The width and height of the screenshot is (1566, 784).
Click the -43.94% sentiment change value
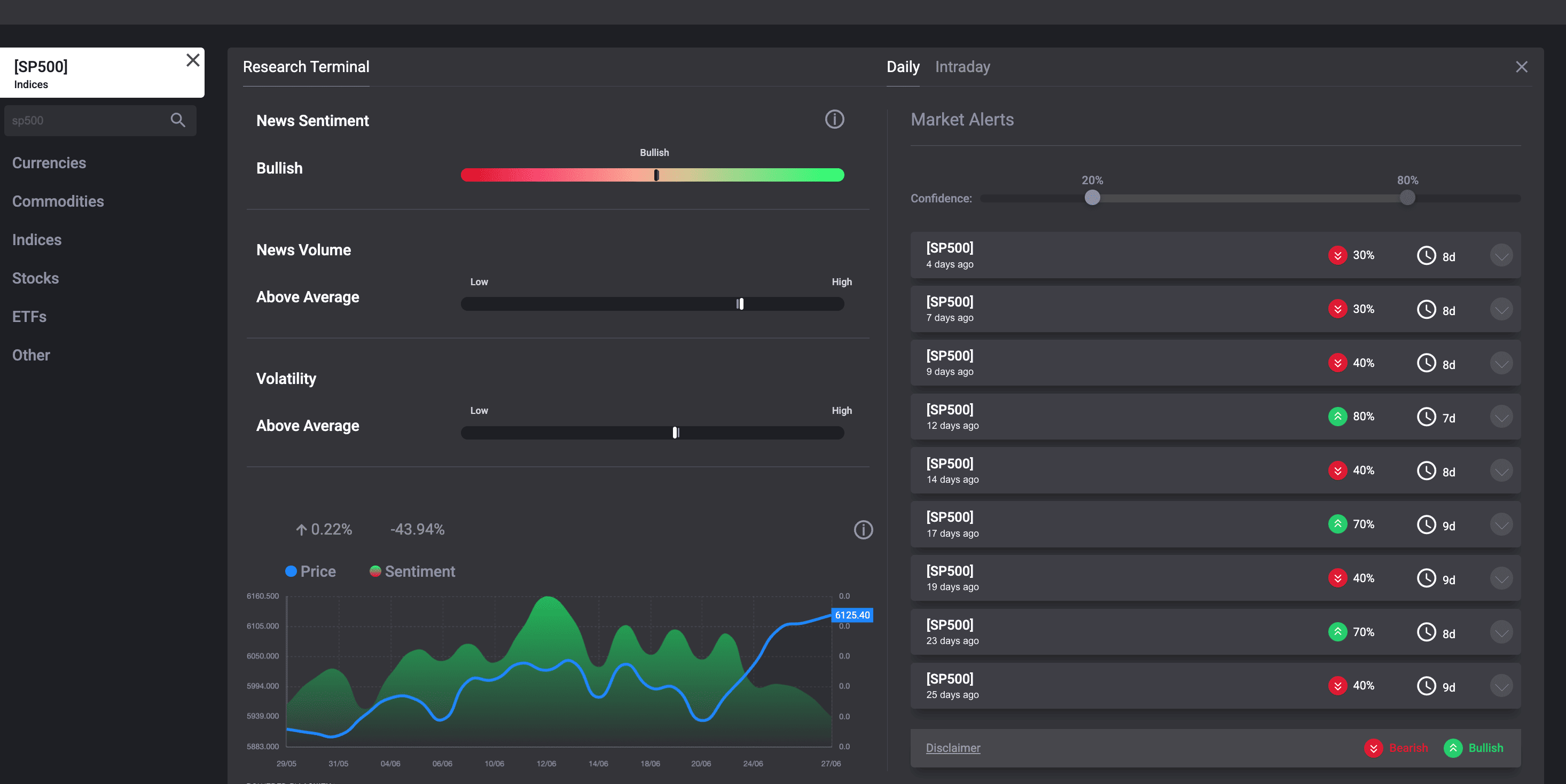pyautogui.click(x=417, y=529)
